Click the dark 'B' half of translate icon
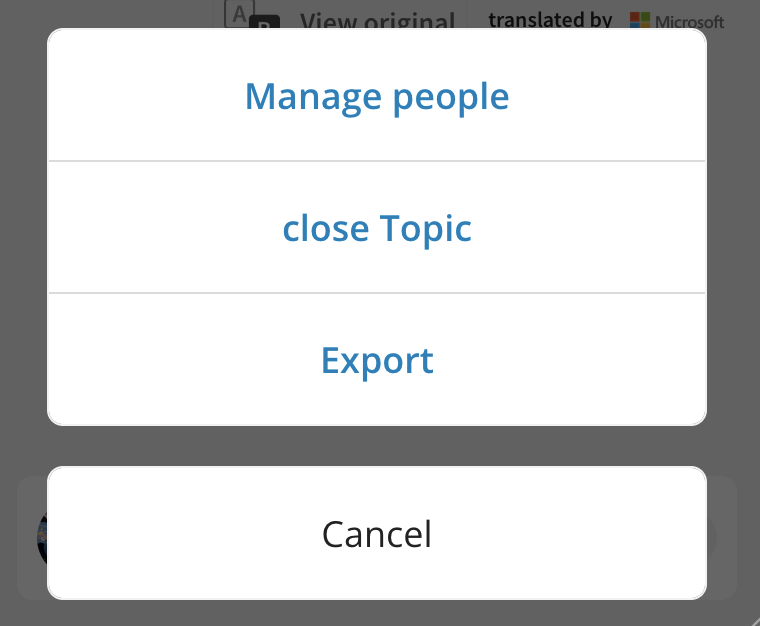This screenshot has height=626, width=760. [x=265, y=22]
